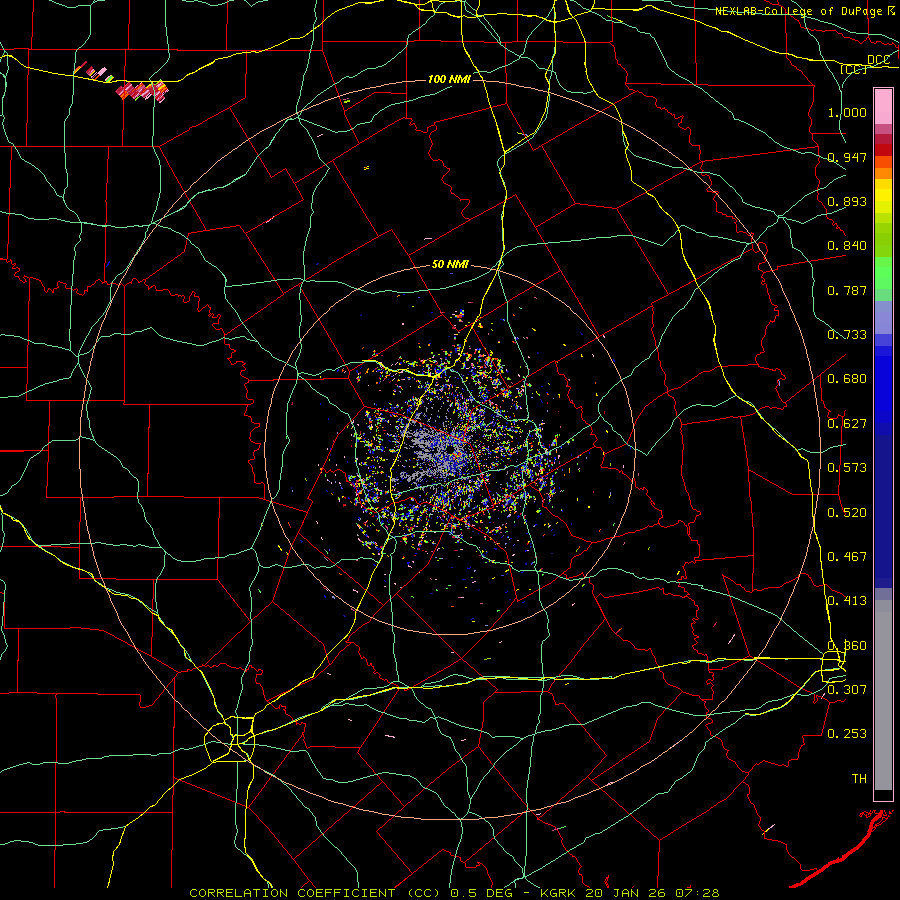The height and width of the screenshot is (900, 900).
Task: Click the 1.000 scale value
Action: click(x=847, y=112)
